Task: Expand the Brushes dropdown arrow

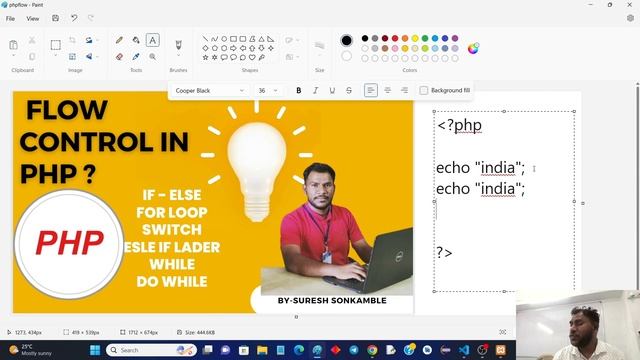Action: click(x=178, y=56)
